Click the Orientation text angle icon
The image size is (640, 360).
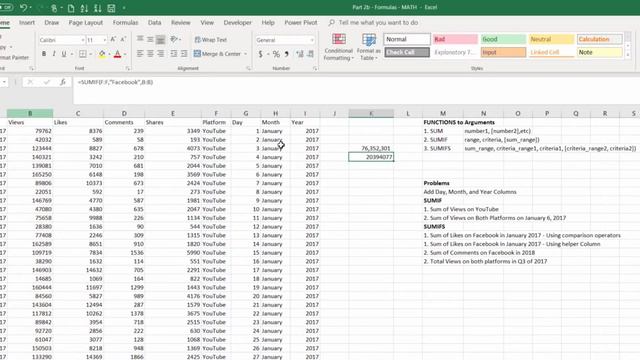pyautogui.click(x=175, y=39)
